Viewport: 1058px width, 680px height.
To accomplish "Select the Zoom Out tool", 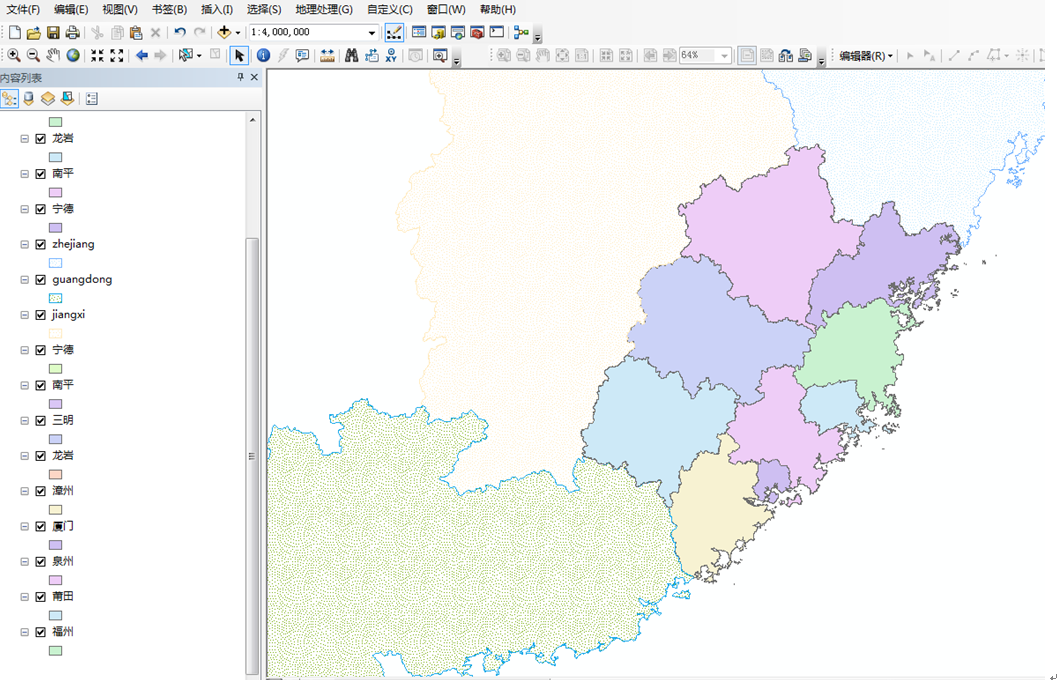I will (x=32, y=55).
